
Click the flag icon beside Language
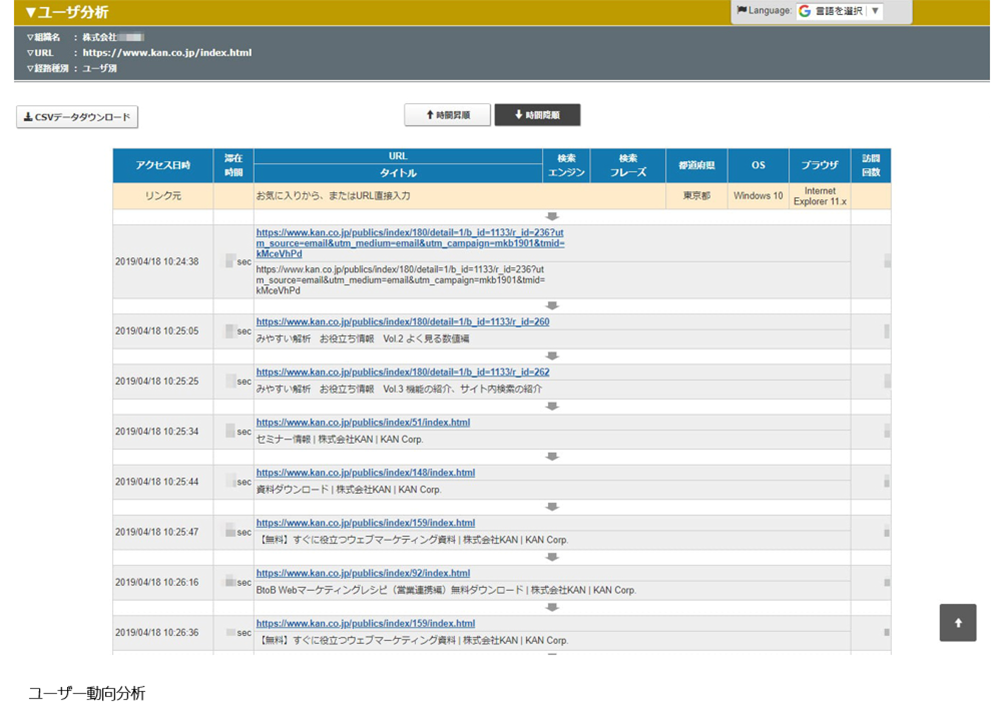[742, 10]
